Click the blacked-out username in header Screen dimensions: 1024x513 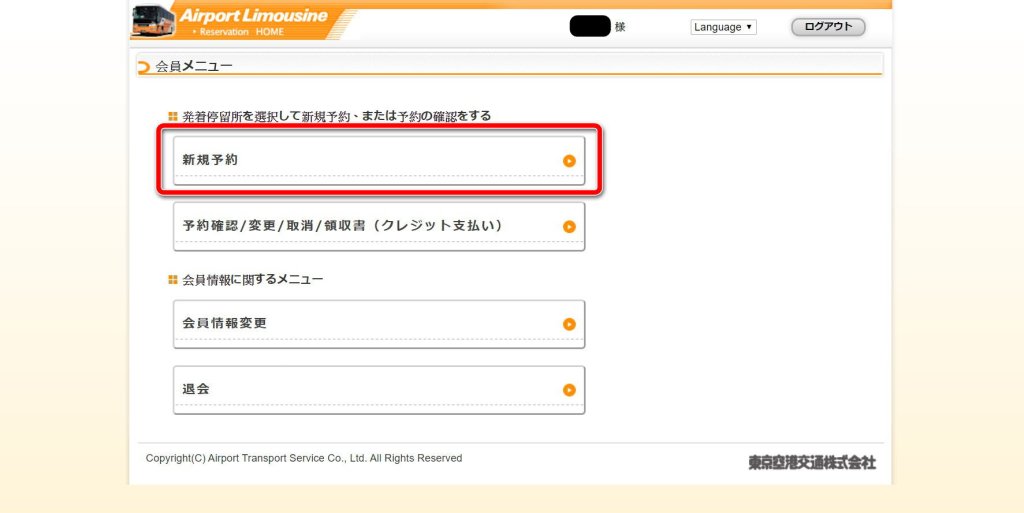coord(590,27)
